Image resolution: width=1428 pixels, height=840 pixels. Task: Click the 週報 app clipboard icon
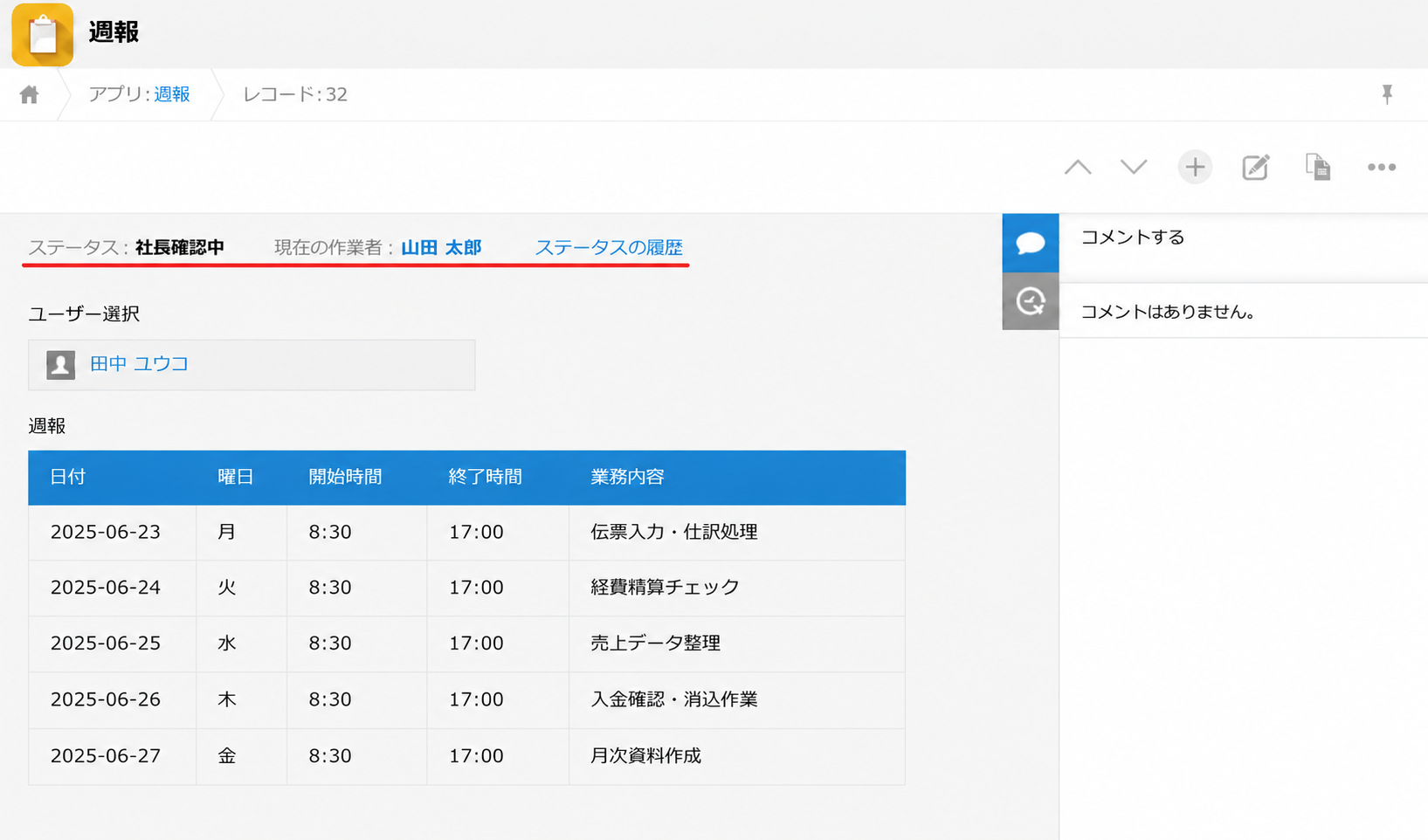(43, 34)
